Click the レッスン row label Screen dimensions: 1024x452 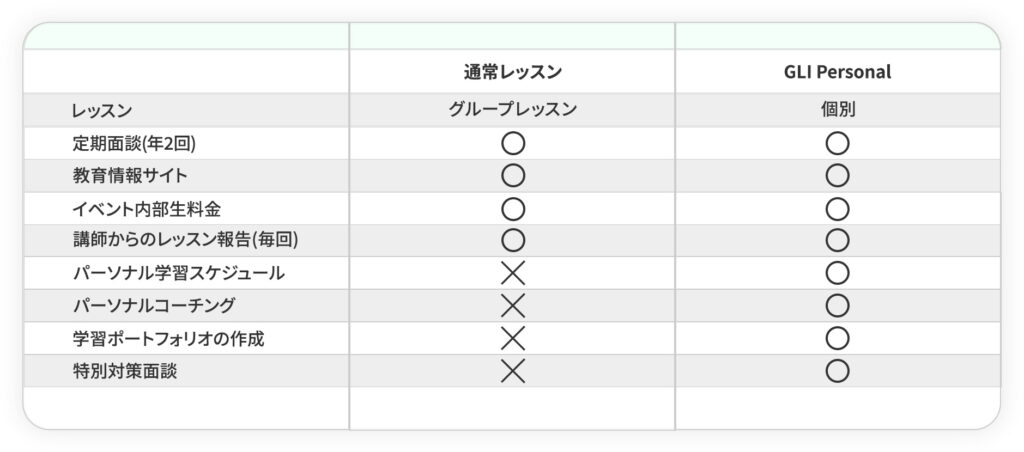tap(102, 110)
